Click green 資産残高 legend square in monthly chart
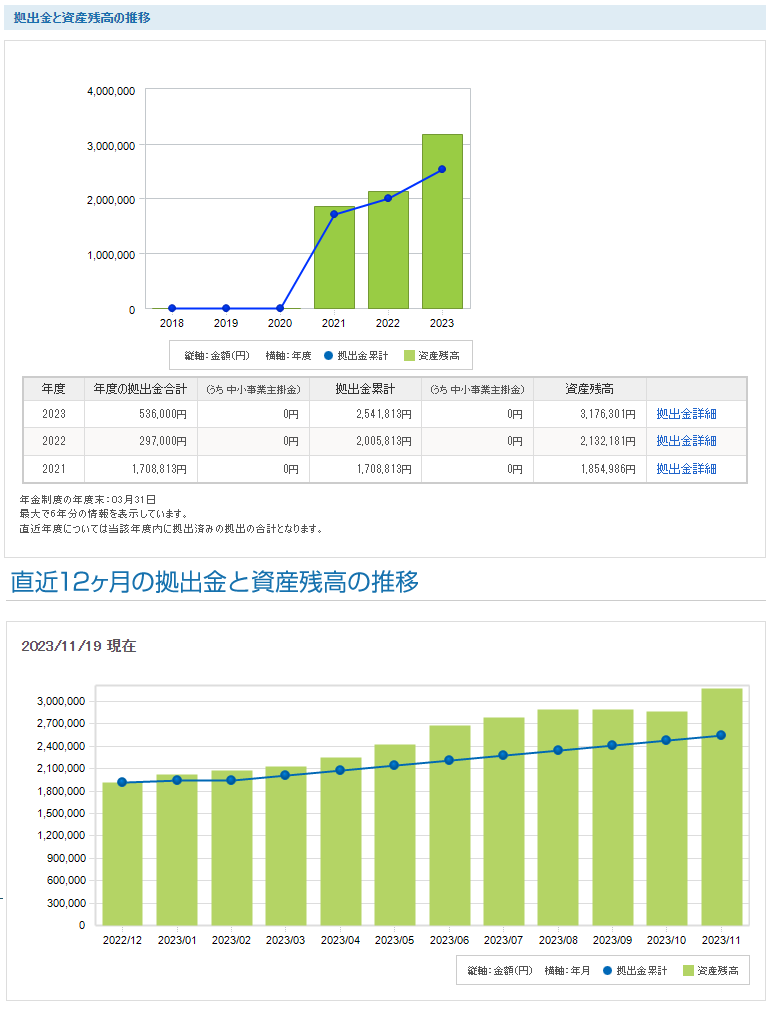770x1010 pixels. tap(688, 970)
